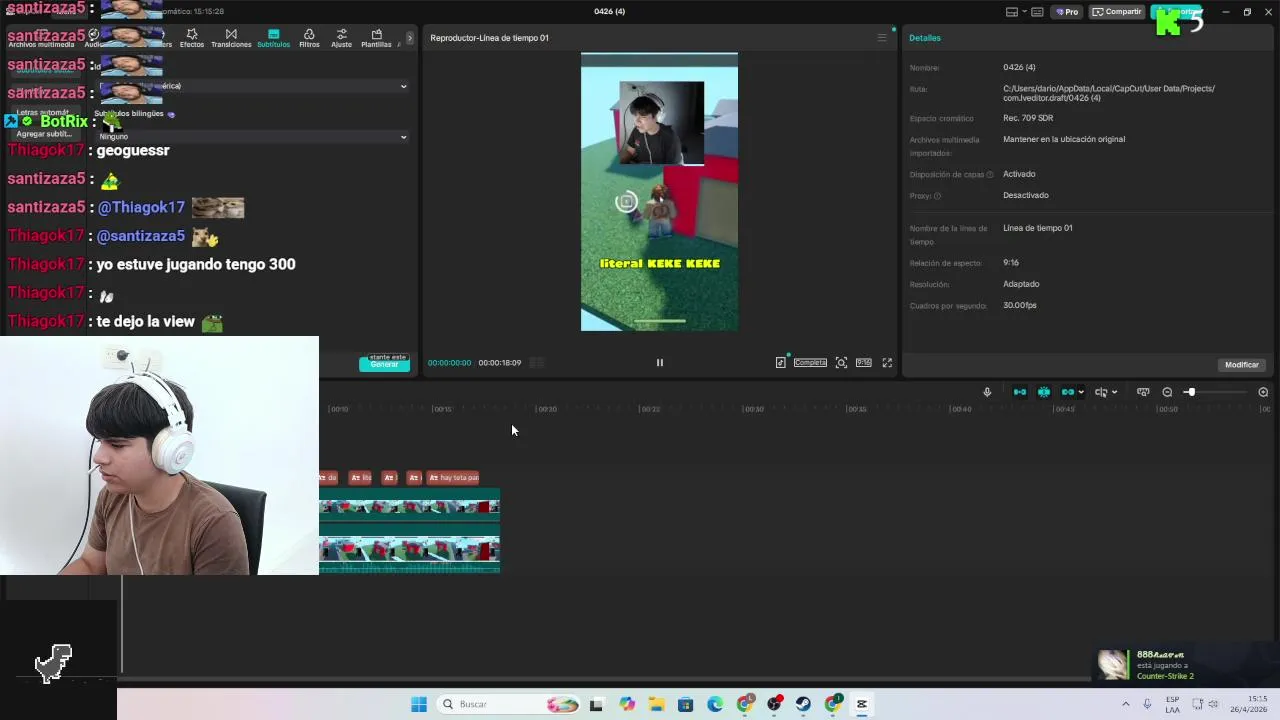Click the layer arrangement info help icon
The height and width of the screenshot is (720, 1280).
point(990,175)
